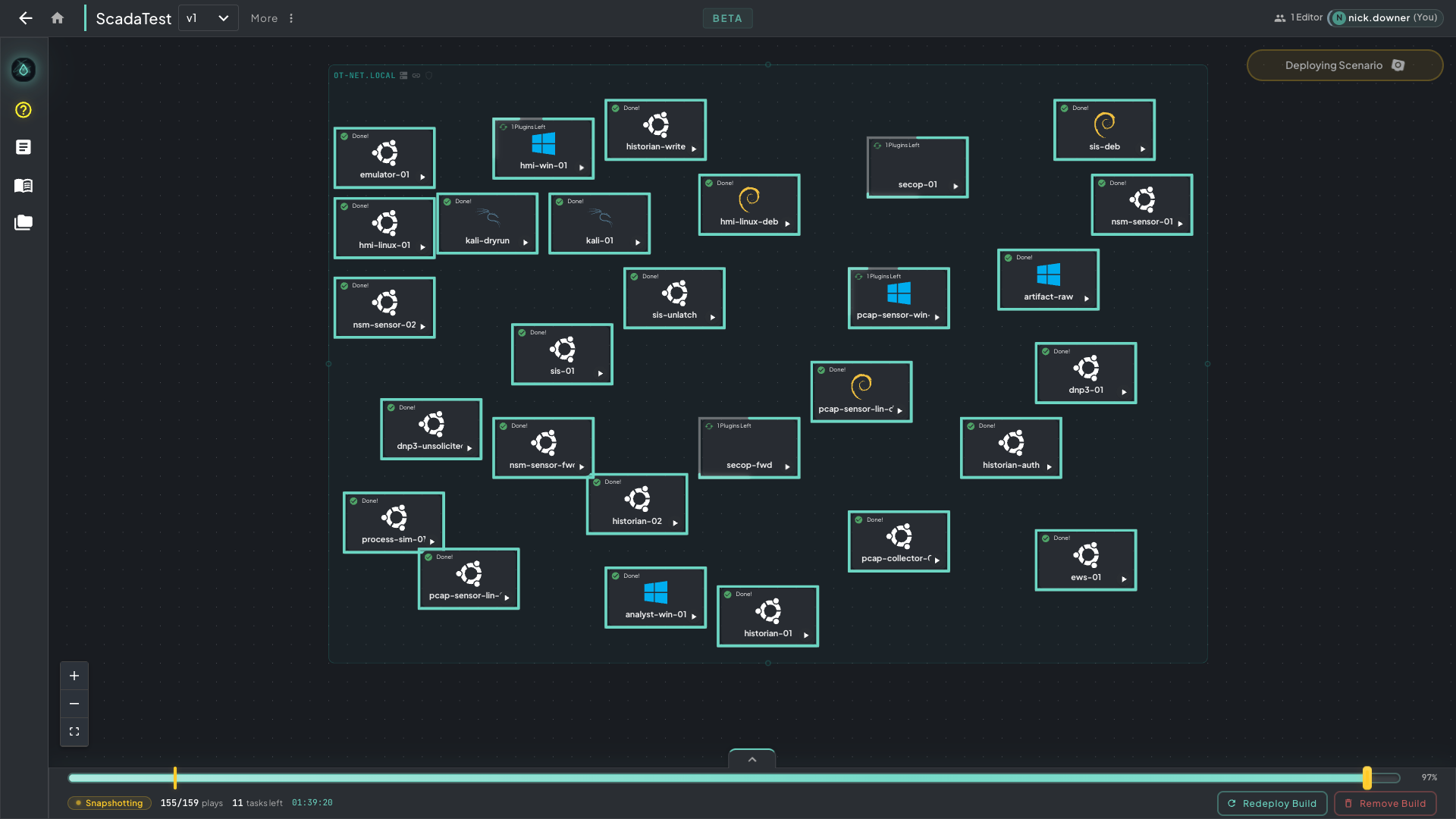Screen dimensions: 1456x819
Task: Click the ScadaTest scenario title
Action: tap(133, 19)
